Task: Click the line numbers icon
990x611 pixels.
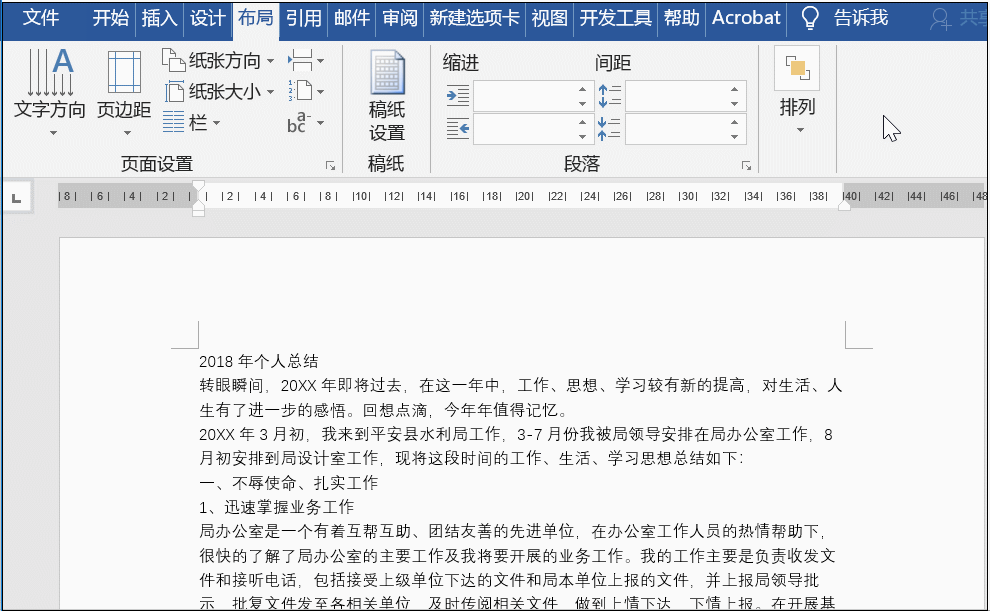Action: point(301,92)
